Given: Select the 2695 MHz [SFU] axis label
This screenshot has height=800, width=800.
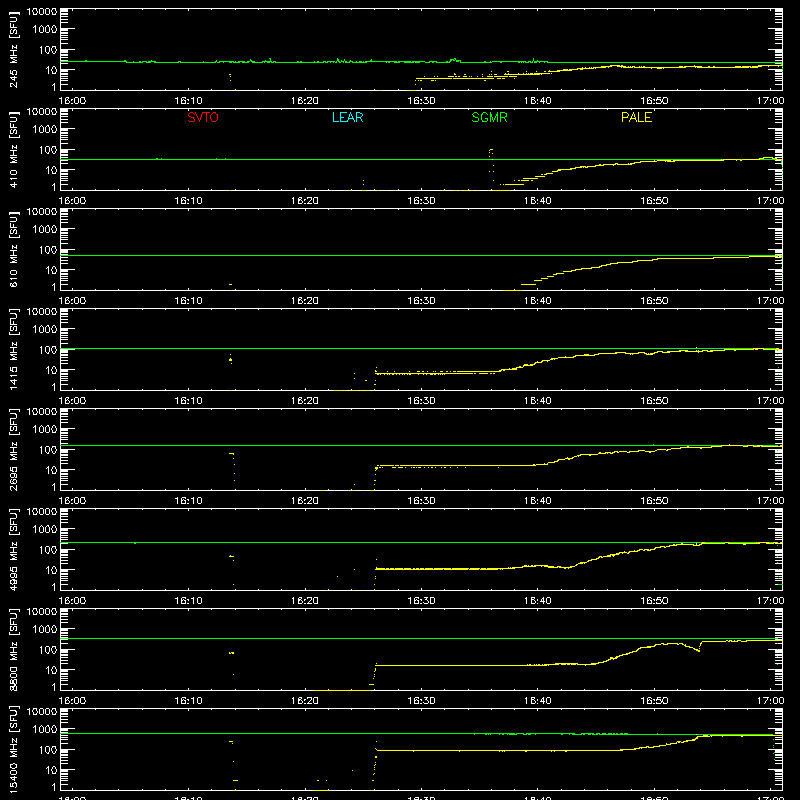Looking at the screenshot, I should coord(14,449).
